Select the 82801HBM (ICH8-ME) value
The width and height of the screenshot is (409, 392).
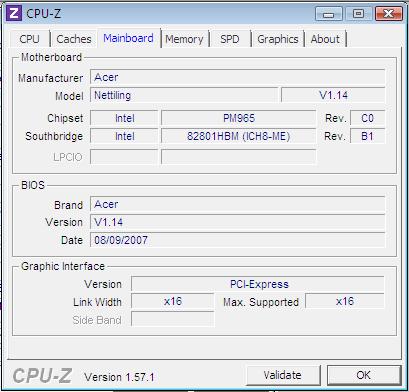click(x=239, y=136)
